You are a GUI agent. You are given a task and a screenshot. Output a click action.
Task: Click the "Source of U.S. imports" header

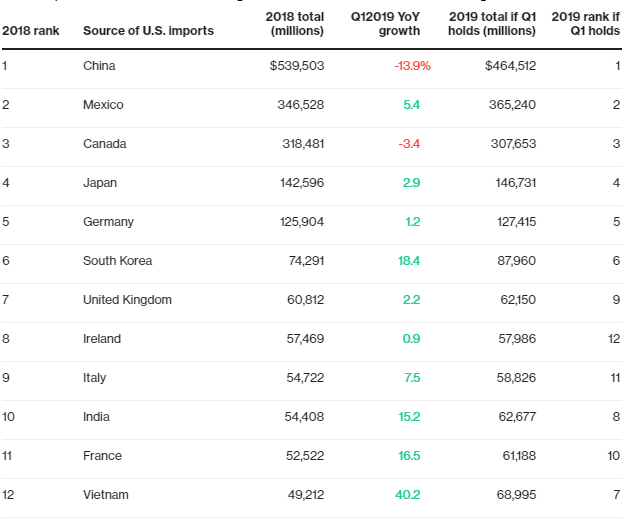pyautogui.click(x=148, y=31)
